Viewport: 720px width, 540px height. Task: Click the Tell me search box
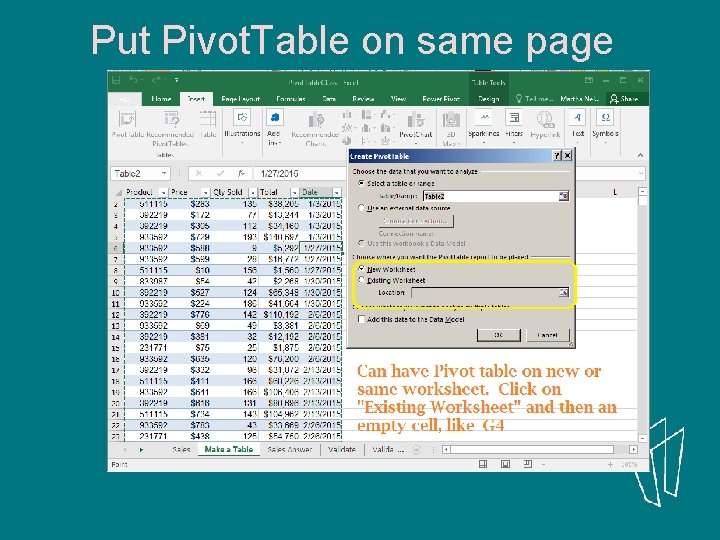(x=534, y=99)
